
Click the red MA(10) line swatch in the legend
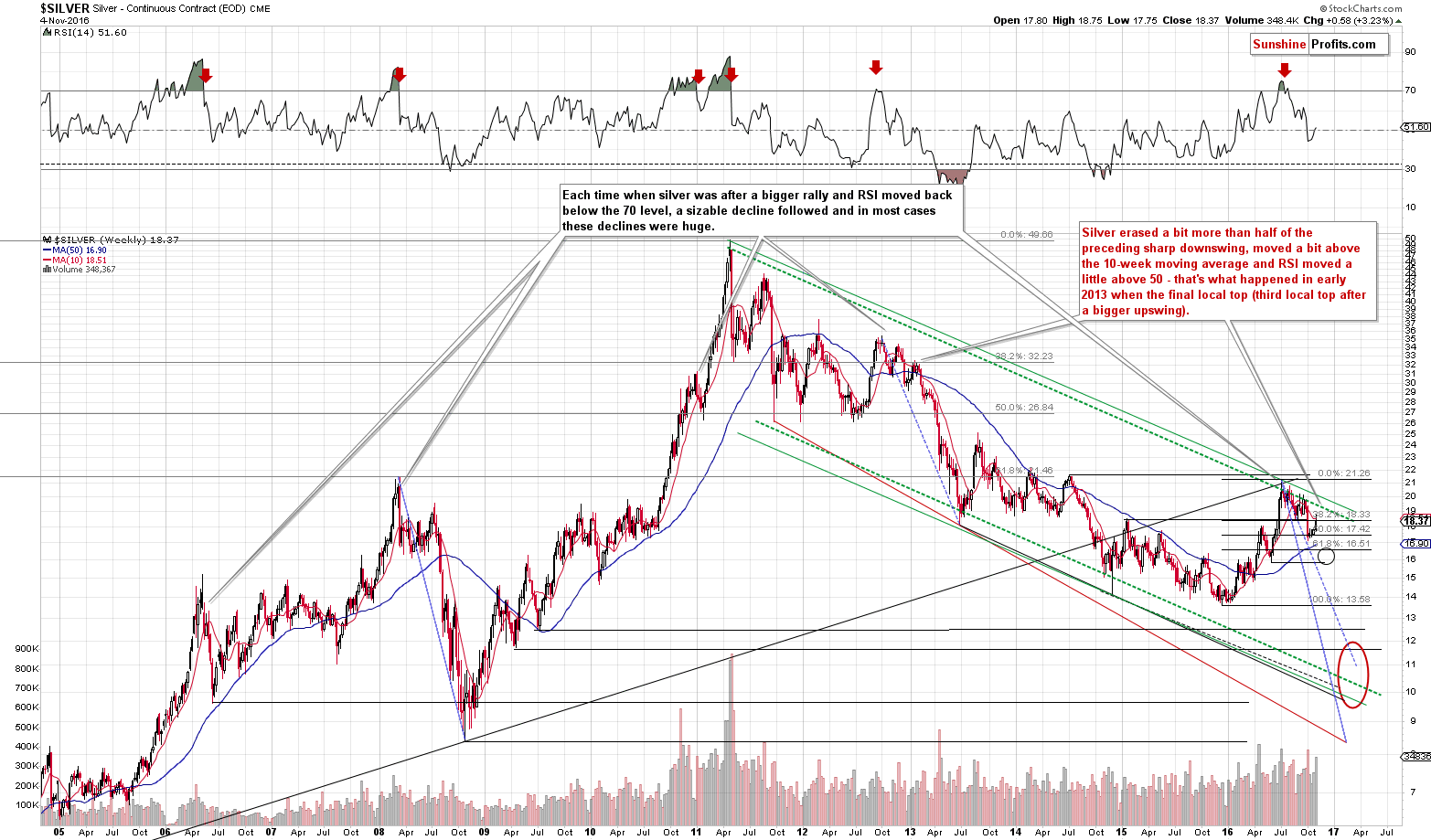[x=47, y=260]
